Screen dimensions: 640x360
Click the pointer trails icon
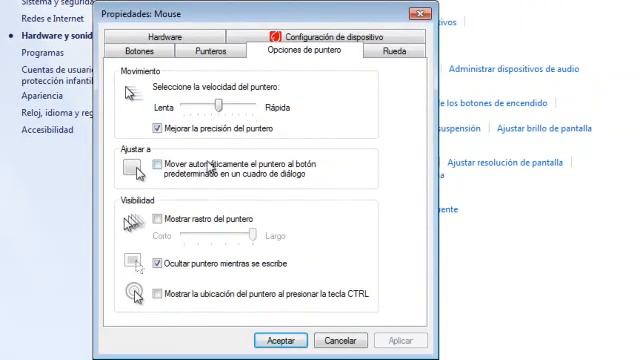point(134,223)
